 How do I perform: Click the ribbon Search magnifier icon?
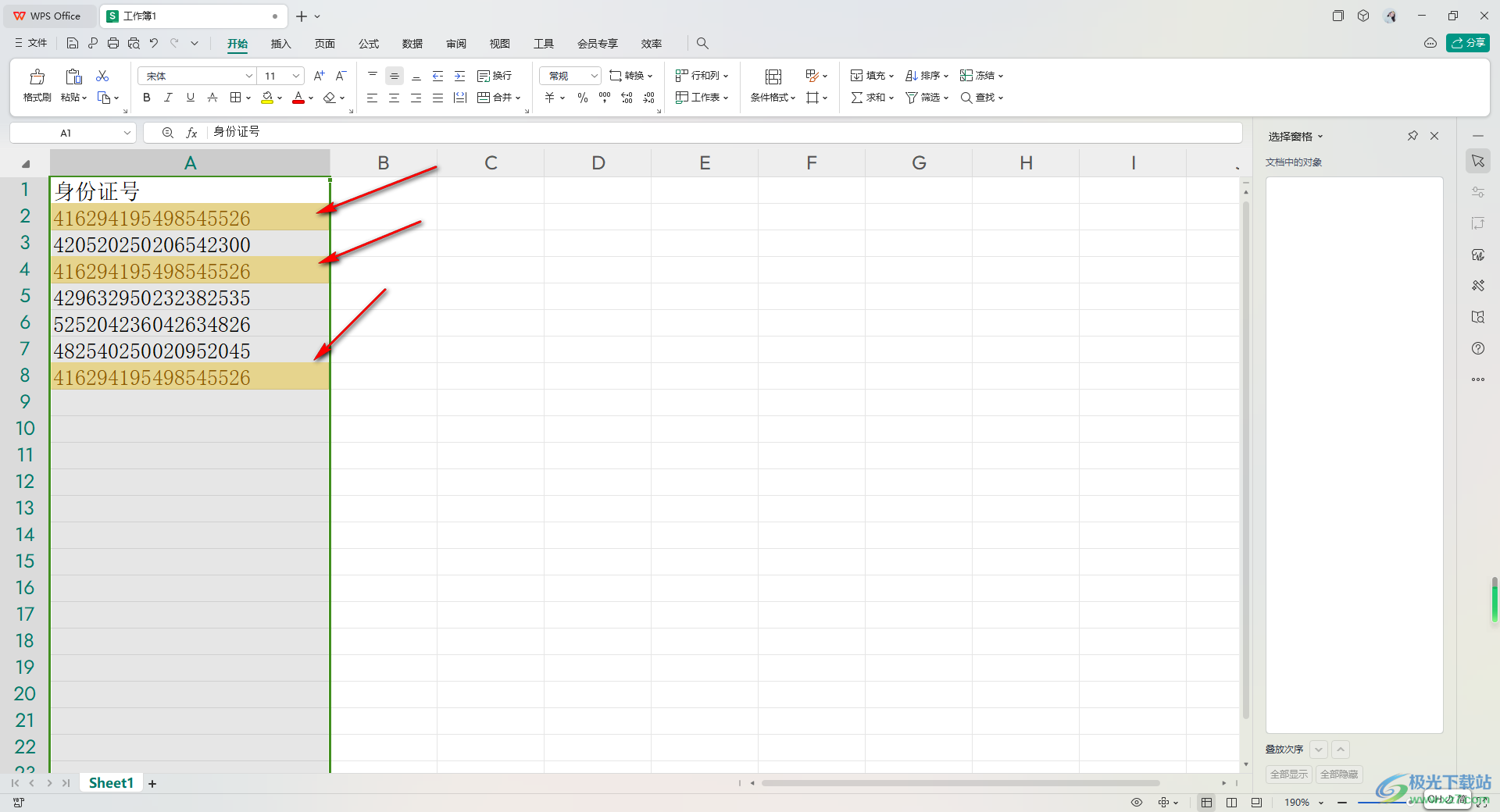click(x=702, y=44)
